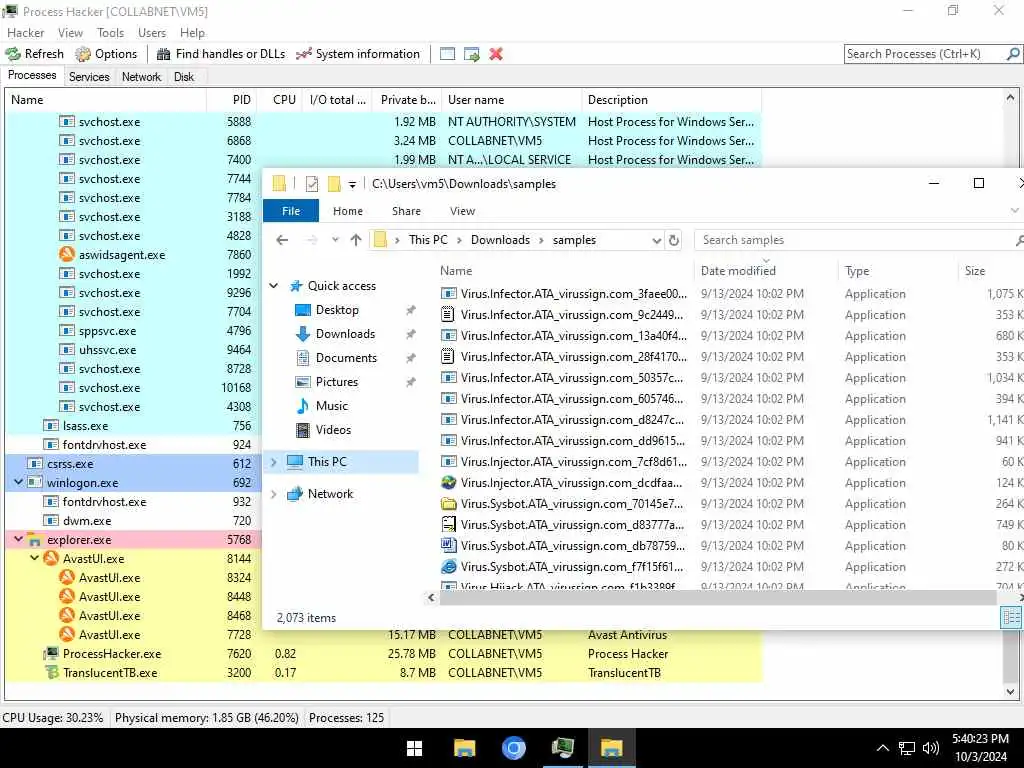Open address bar history dropdown
This screenshot has width=1024, height=768.
(x=656, y=240)
